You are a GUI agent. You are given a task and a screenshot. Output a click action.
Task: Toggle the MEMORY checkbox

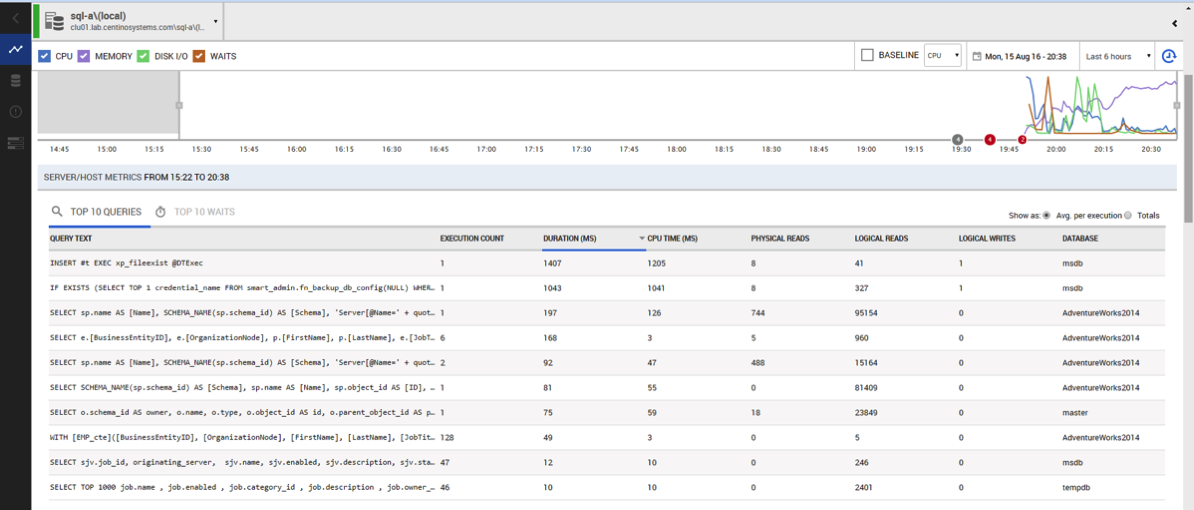tap(84, 56)
